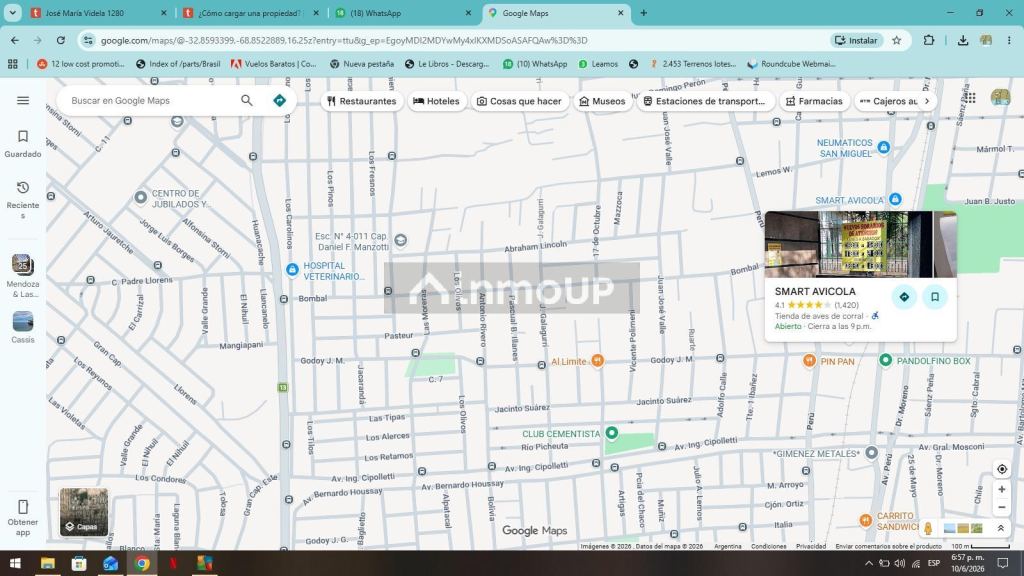This screenshot has width=1024, height=576.
Task: Open the Cassis recent item
Action: (x=23, y=327)
